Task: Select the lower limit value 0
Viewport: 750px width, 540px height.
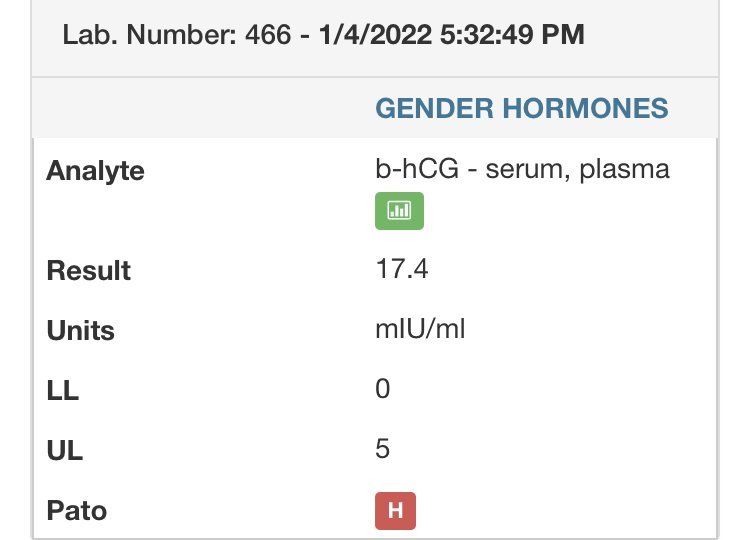Action: (382, 389)
